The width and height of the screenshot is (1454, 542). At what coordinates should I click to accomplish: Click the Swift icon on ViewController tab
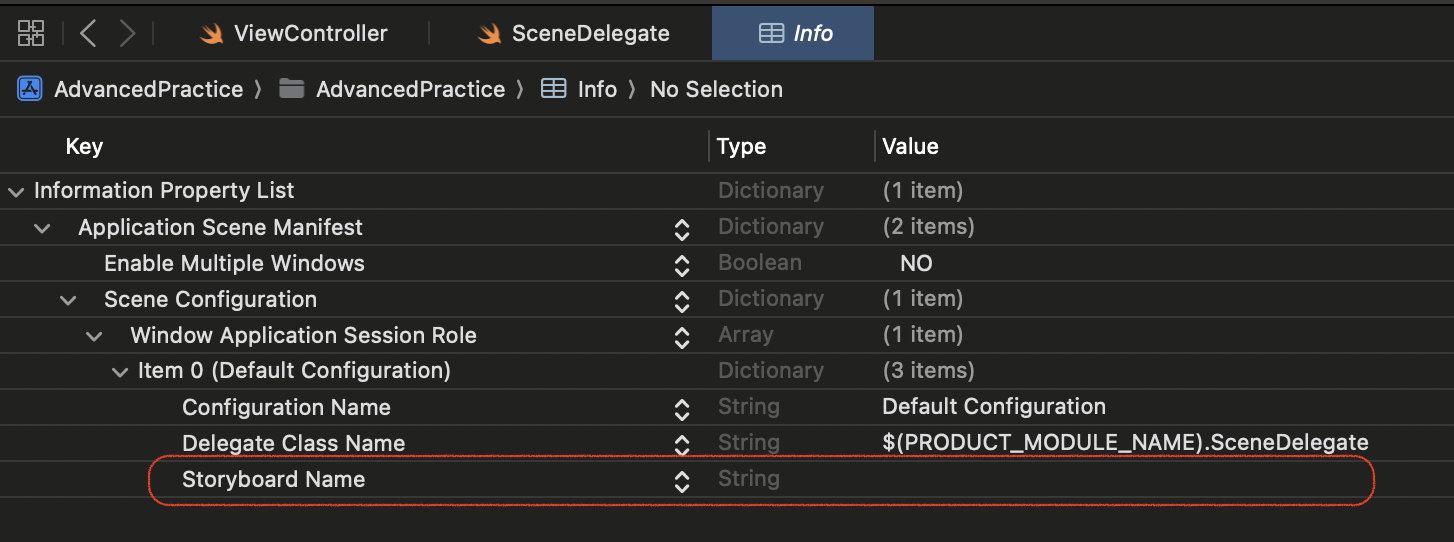[x=211, y=33]
